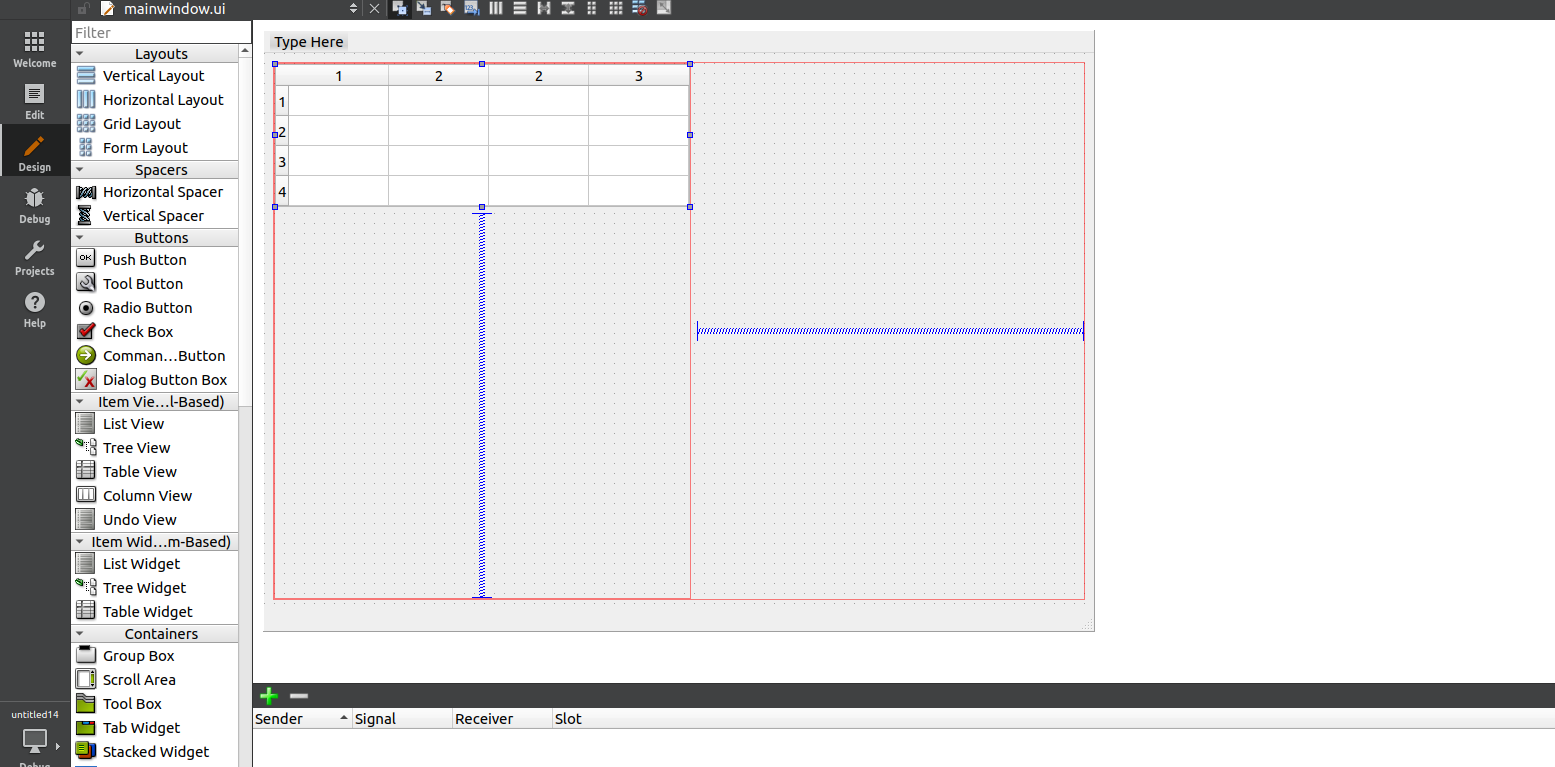Open the Welcome mode
Image resolution: width=1555 pixels, height=767 pixels.
[x=34, y=47]
